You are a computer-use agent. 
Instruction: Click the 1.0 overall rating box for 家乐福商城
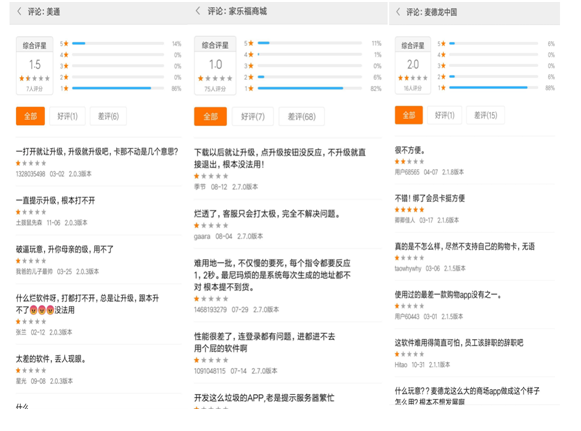[x=215, y=66]
